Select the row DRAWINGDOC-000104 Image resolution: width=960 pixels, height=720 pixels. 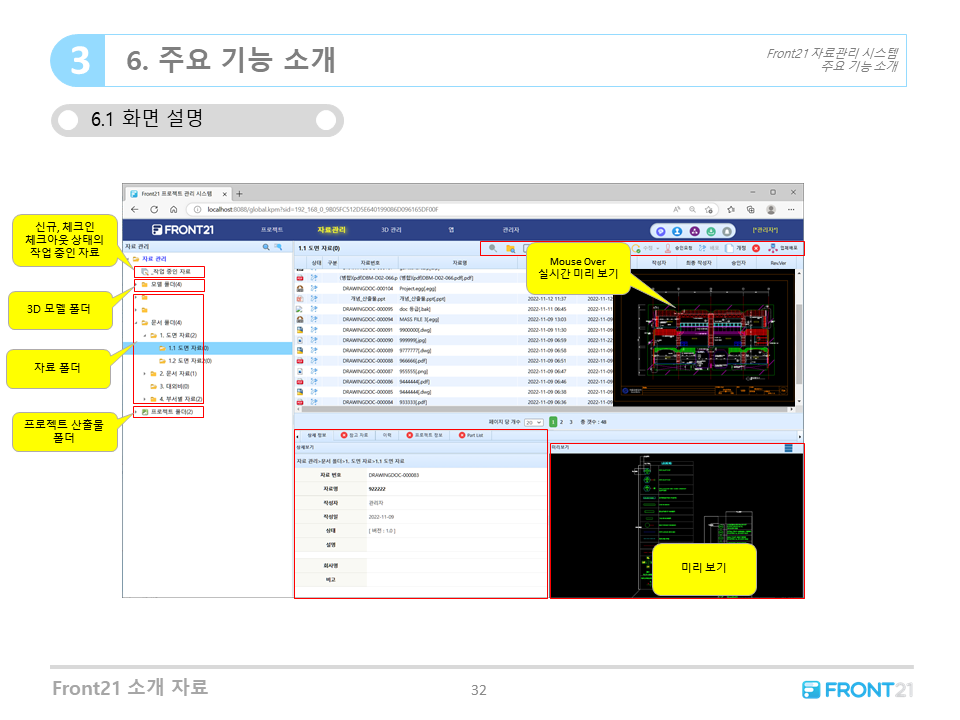click(x=454, y=288)
